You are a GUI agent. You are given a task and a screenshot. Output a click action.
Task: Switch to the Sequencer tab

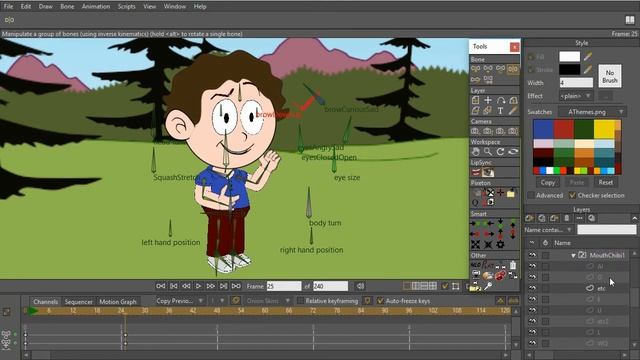(x=78, y=302)
